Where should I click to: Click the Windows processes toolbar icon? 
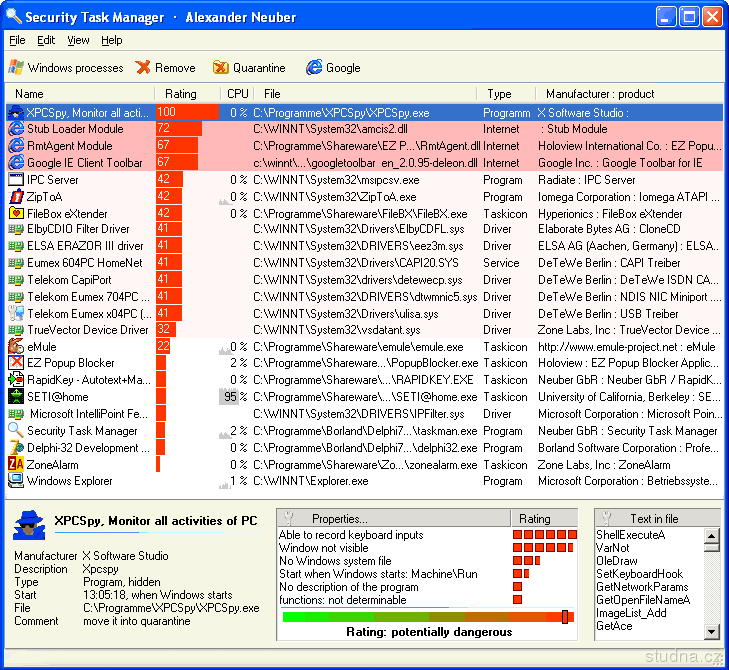coord(16,68)
